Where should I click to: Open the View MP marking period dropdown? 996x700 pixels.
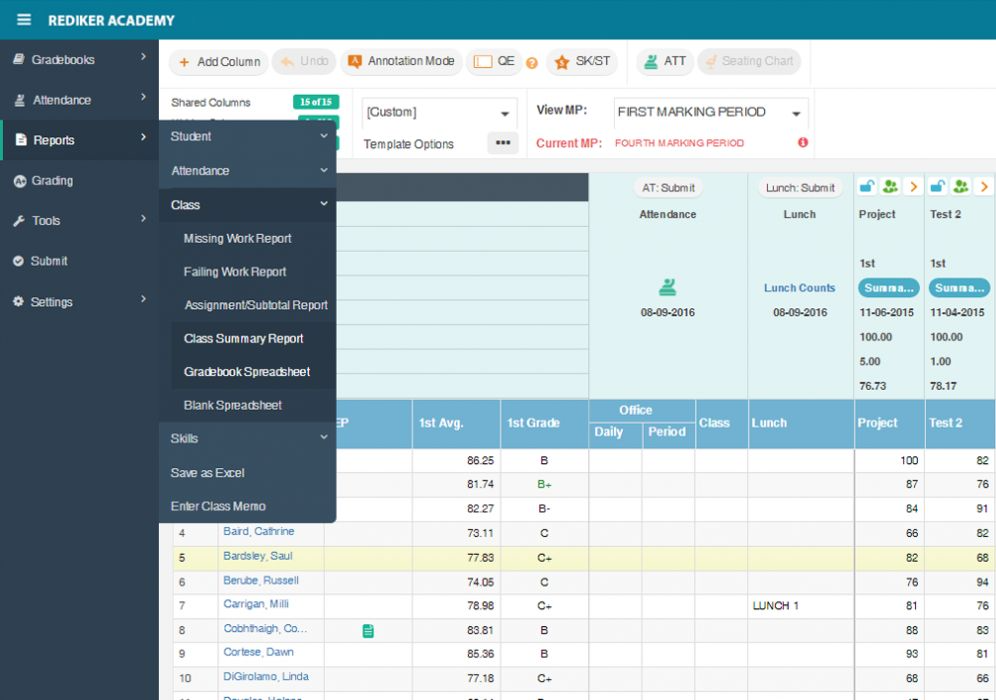(710, 112)
